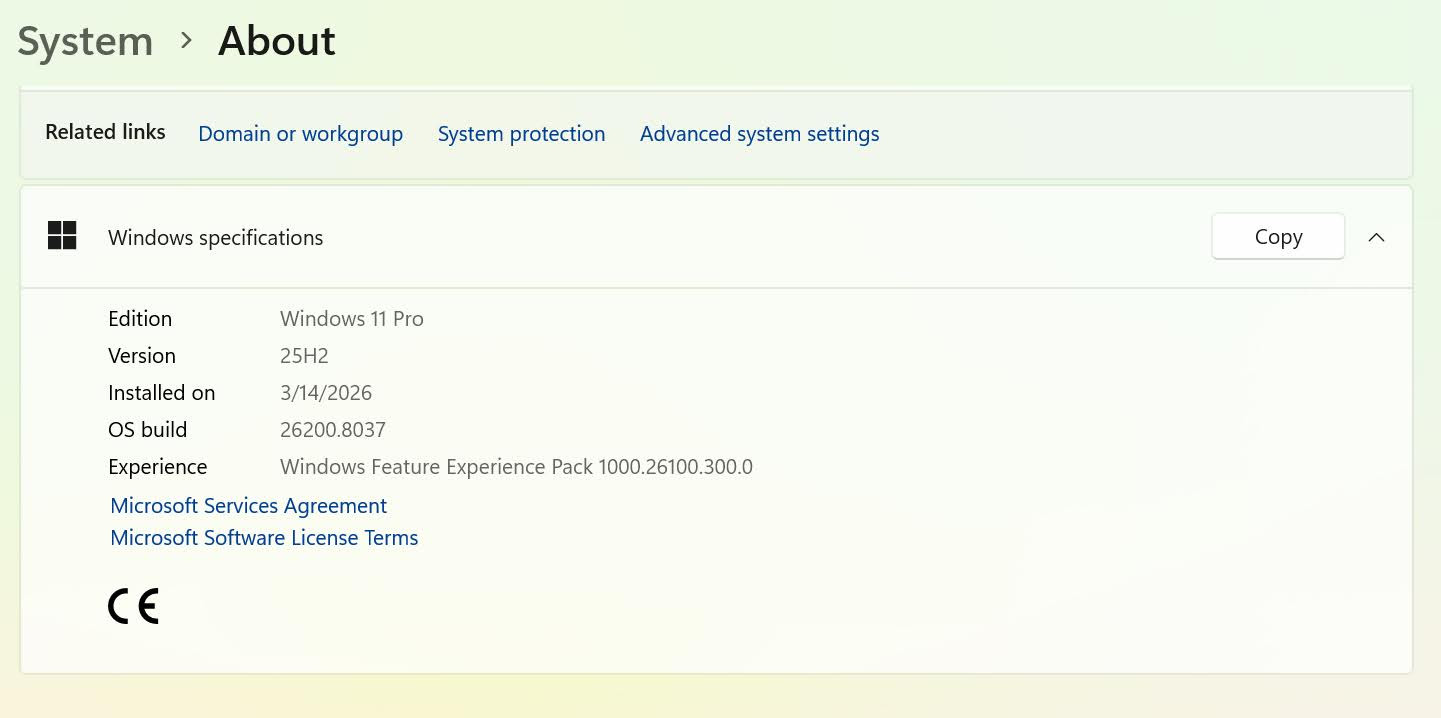The height and width of the screenshot is (718, 1441).
Task: Open the Microsoft Services Agreement
Action: (x=248, y=506)
